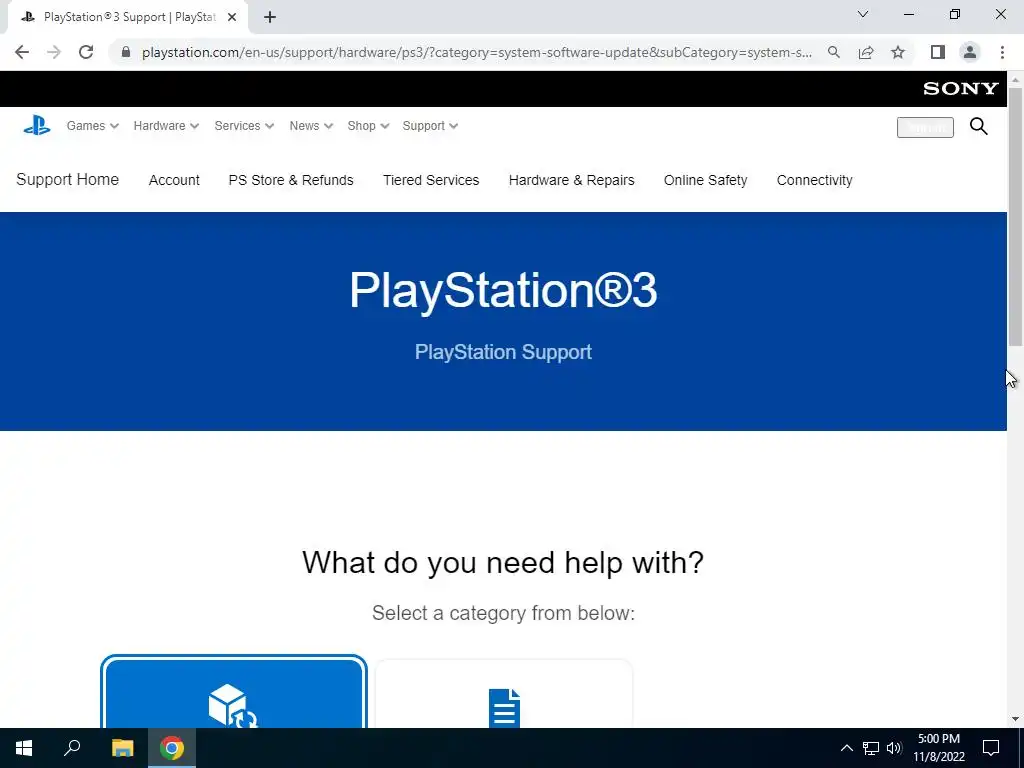Open the site search magnifier icon
1024x768 pixels.
(978, 126)
